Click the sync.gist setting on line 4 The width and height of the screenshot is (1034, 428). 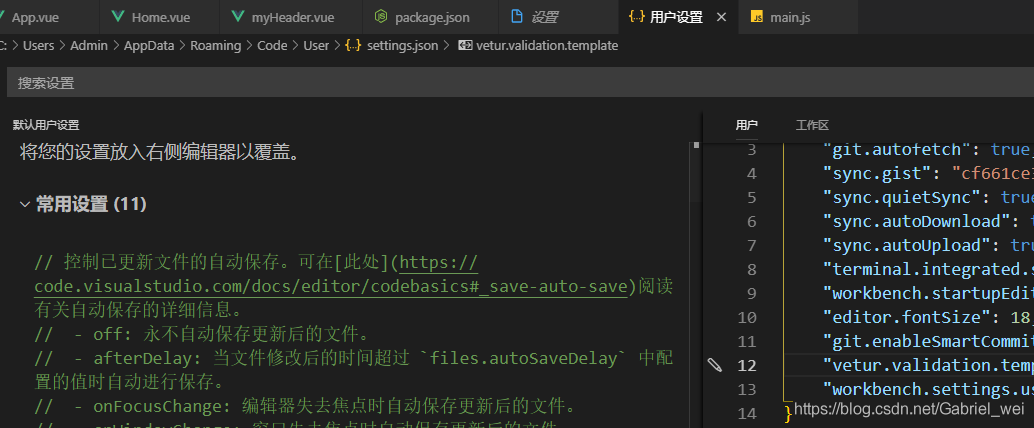(x=928, y=173)
